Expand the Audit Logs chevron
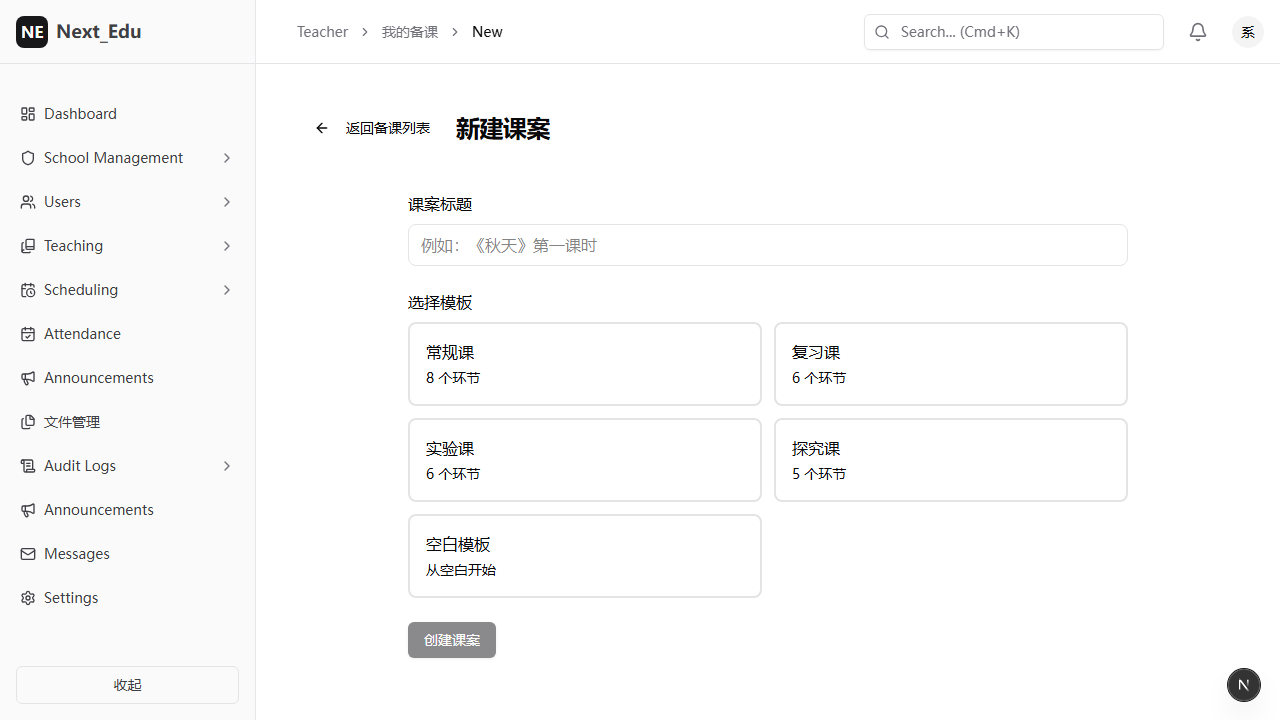This screenshot has height=720, width=1280. tap(227, 466)
